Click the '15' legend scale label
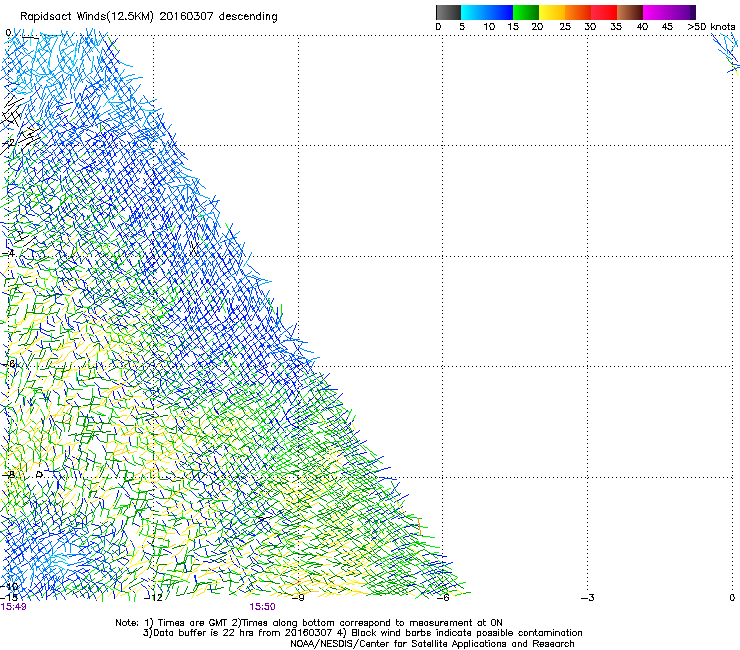 pos(513,27)
